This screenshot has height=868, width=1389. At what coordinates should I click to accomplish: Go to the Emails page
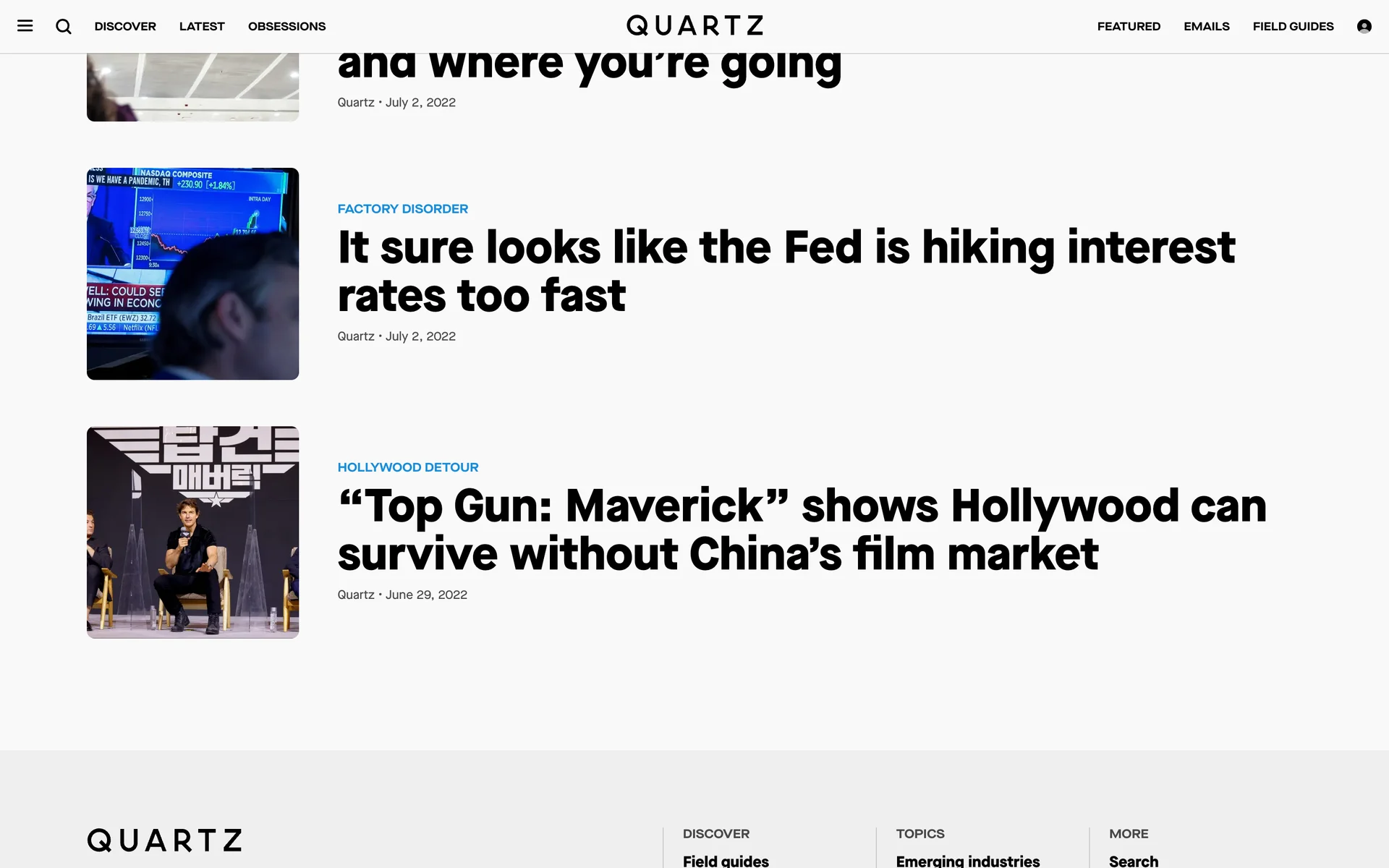point(1206,26)
